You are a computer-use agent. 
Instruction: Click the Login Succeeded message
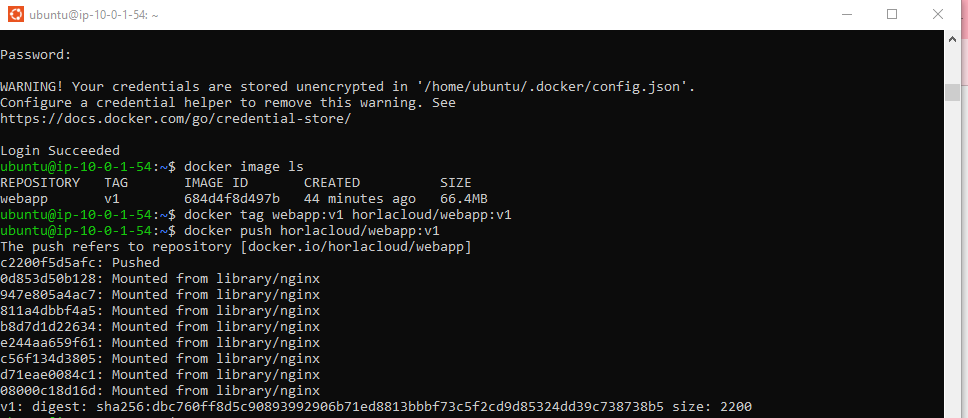pos(60,151)
